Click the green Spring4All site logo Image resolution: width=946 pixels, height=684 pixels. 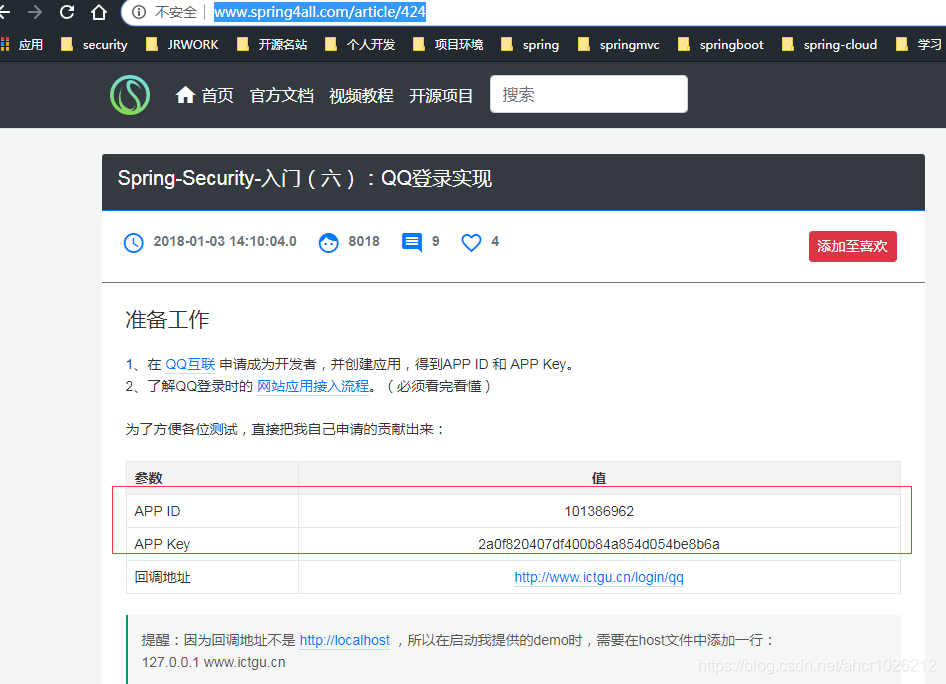pos(130,95)
